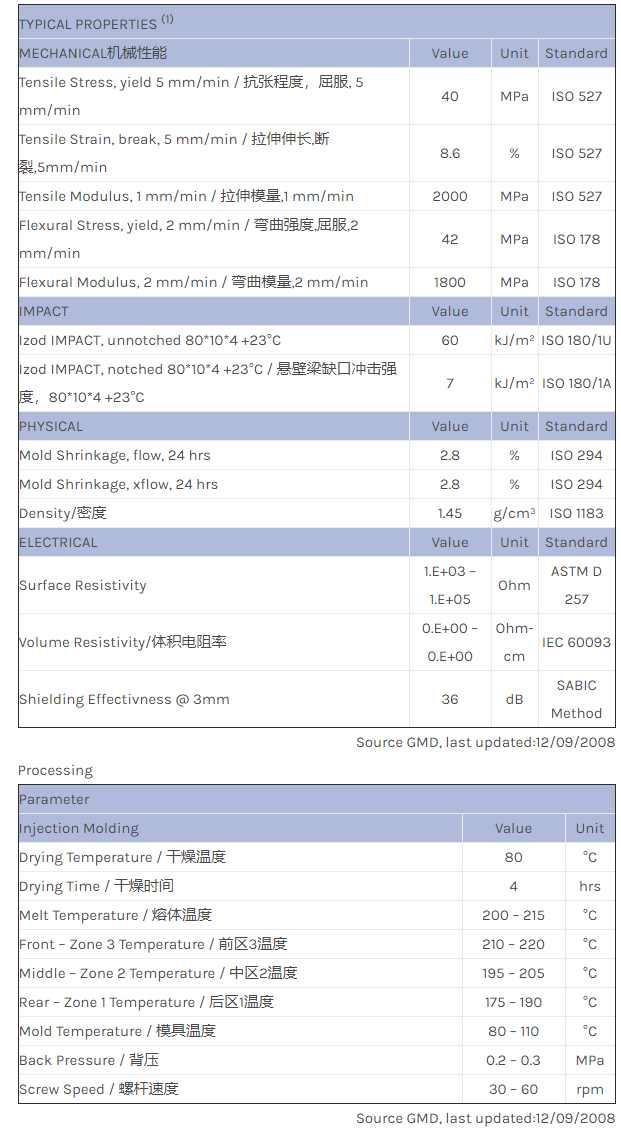The width and height of the screenshot is (621, 1147).
Task: Select the ELECTRICAL section header
Action: [x=58, y=542]
